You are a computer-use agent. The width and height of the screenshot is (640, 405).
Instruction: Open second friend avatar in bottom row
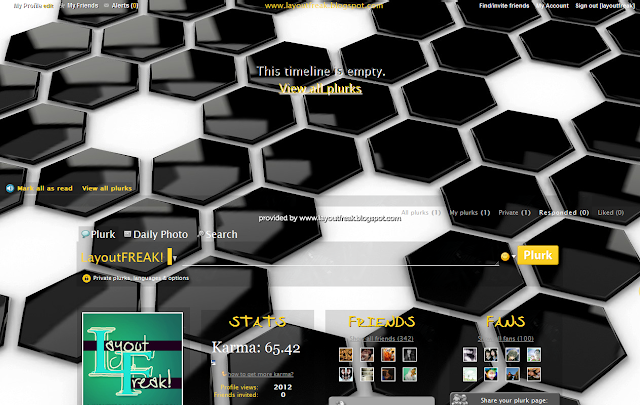pyautogui.click(x=367, y=374)
